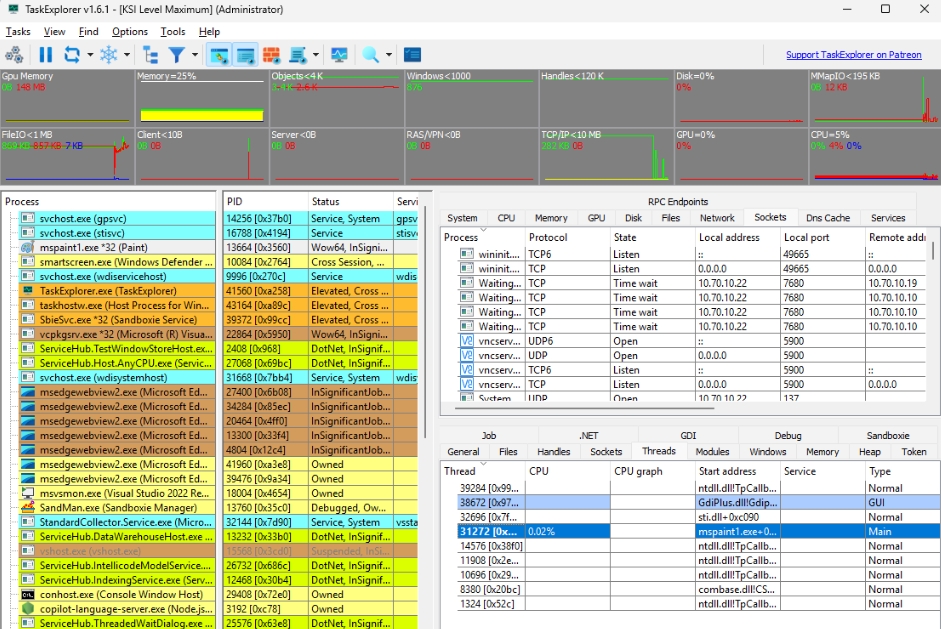Viewport: 941px width, 629px height.
Task: Click the magnifying glass find icon
Action: pyautogui.click(x=370, y=55)
